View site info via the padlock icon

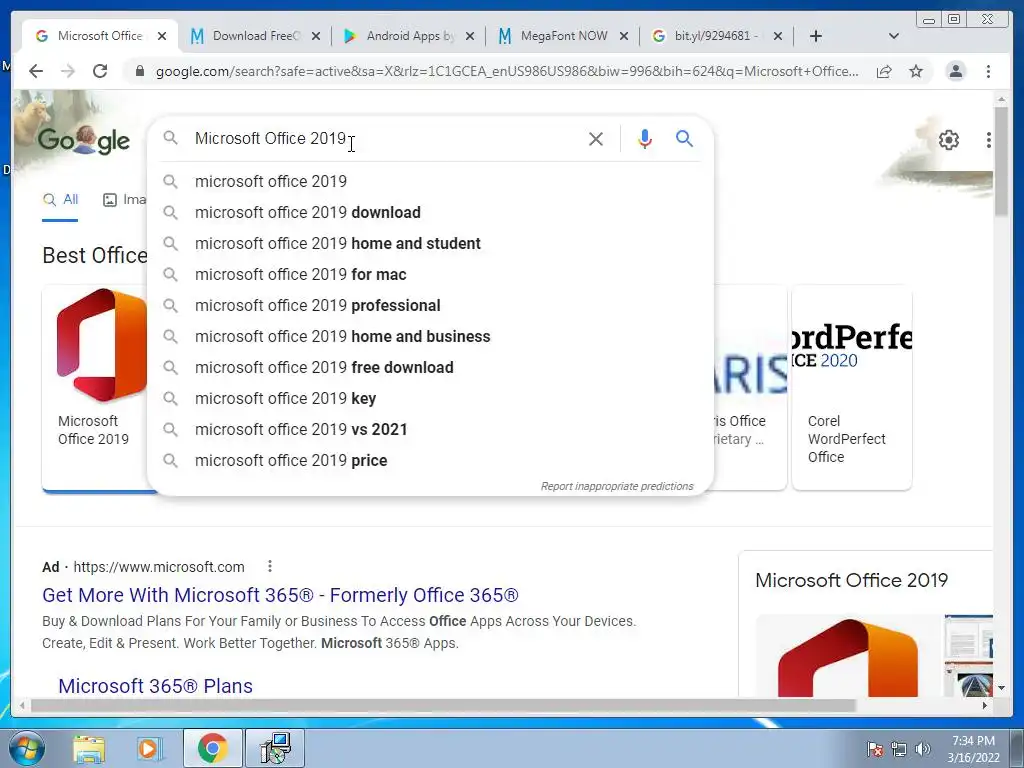[x=139, y=71]
